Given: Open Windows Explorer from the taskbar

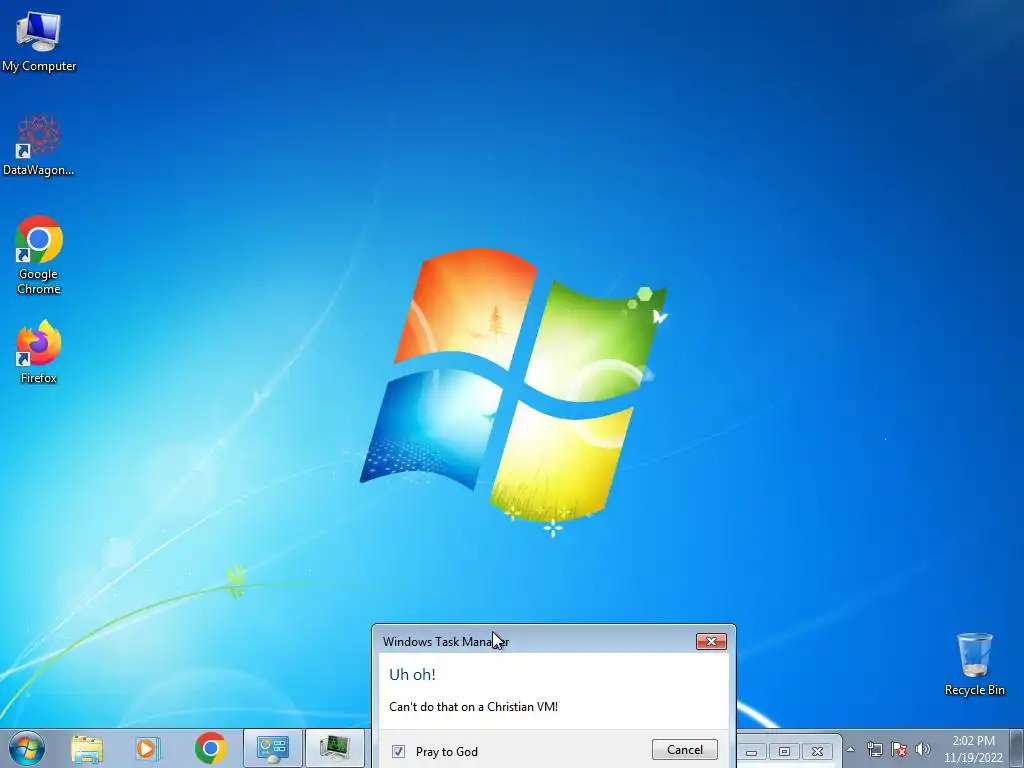Looking at the screenshot, I should click(87, 748).
